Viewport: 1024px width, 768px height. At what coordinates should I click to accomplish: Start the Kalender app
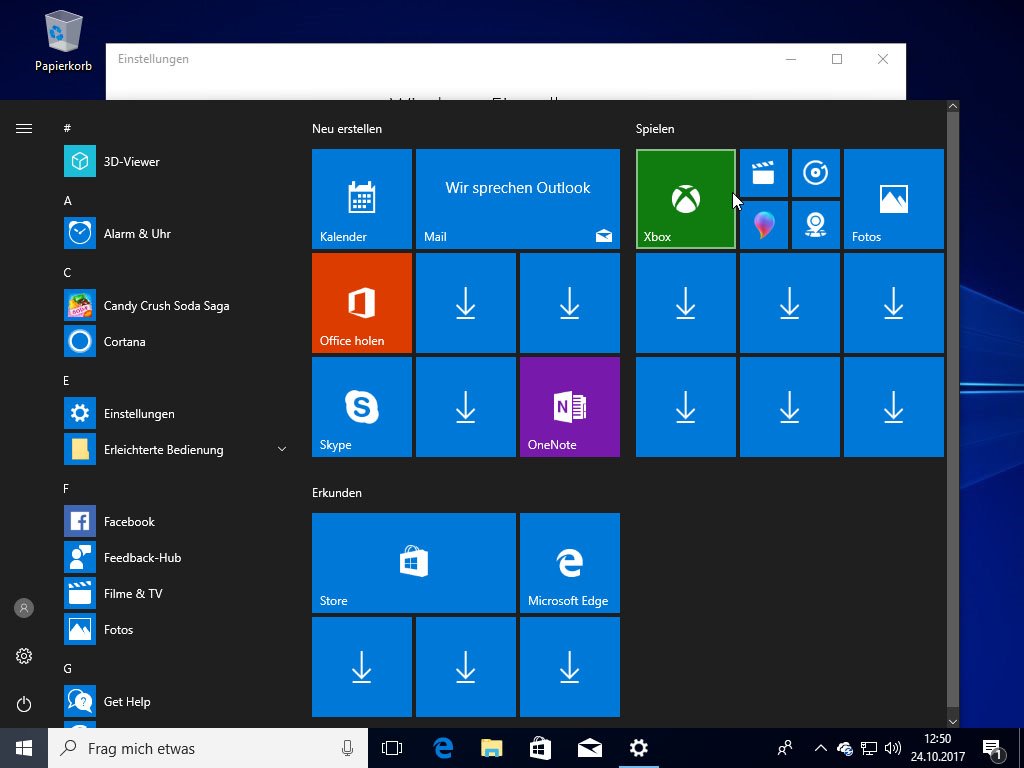click(361, 198)
